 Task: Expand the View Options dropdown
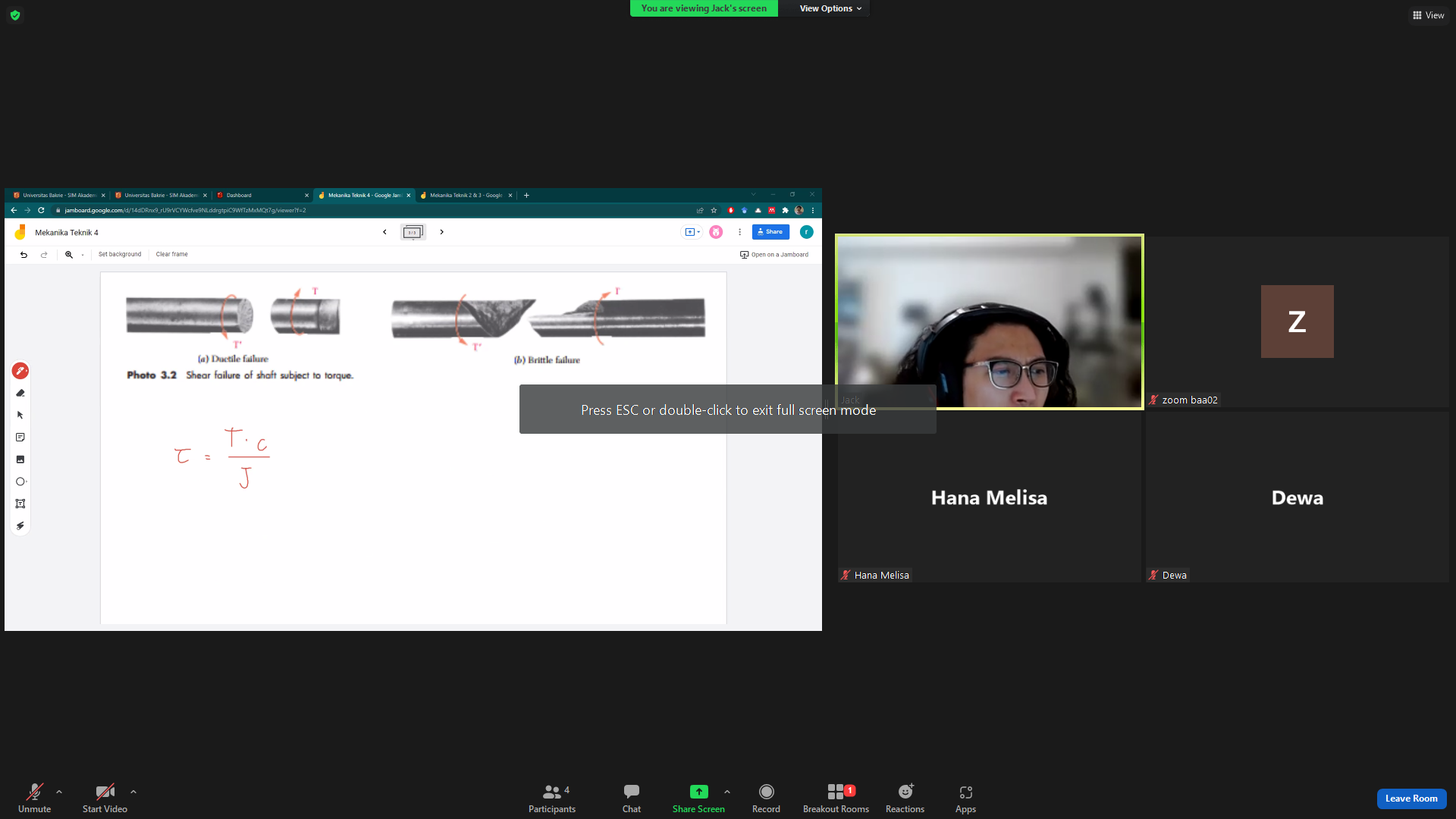click(830, 8)
